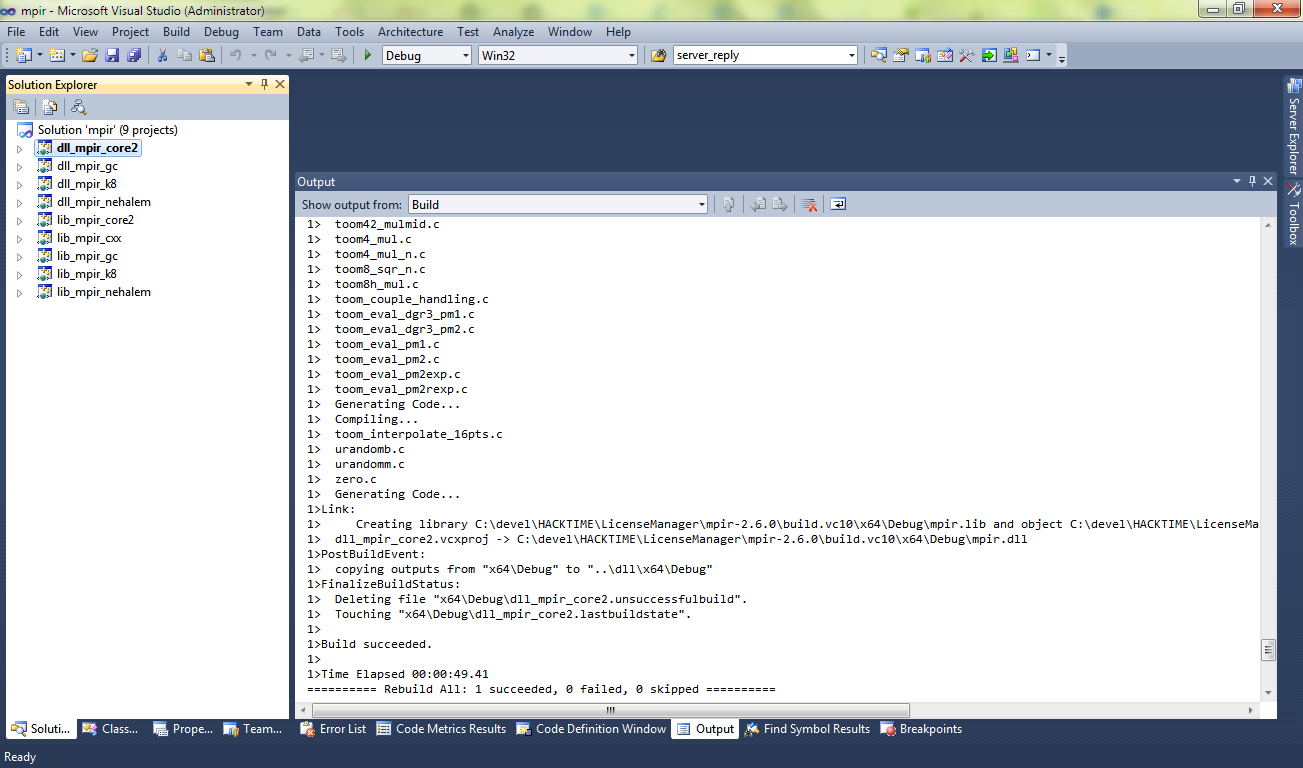Click View Class Diagram icon in Solution Explorer
Screen dimensions: 1303x768
point(78,107)
